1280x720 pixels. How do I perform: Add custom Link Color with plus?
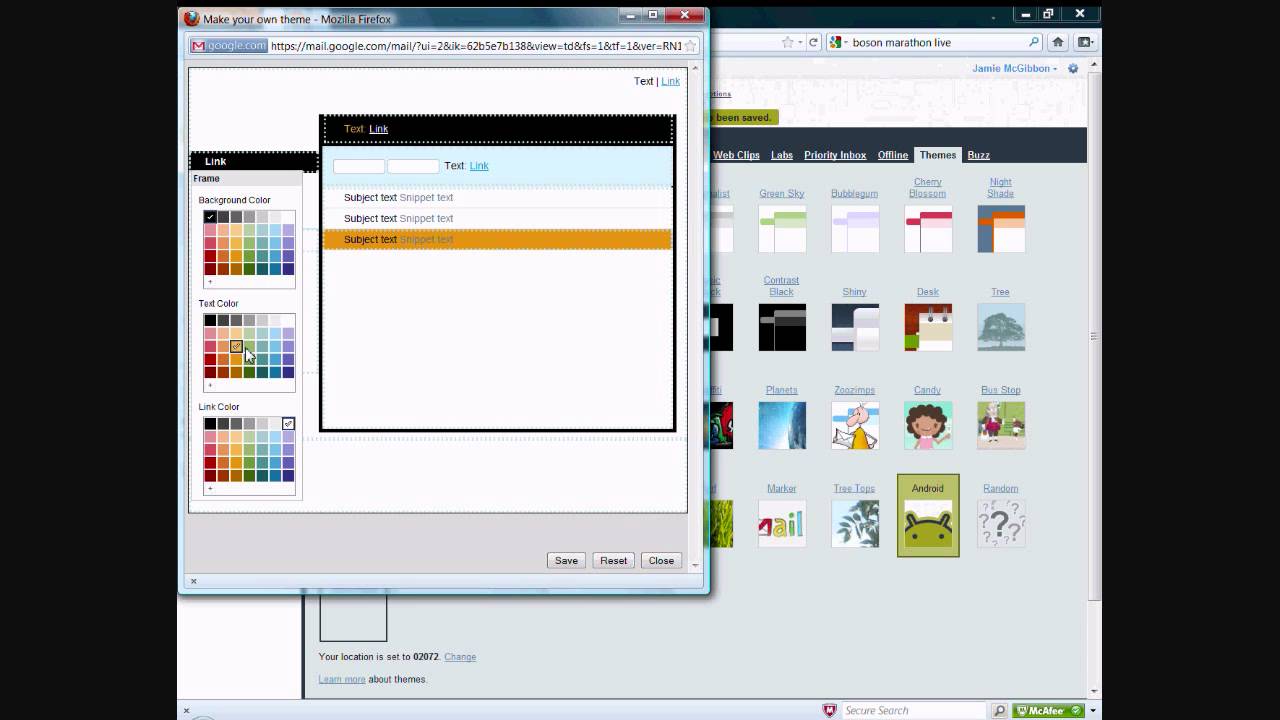click(210, 488)
